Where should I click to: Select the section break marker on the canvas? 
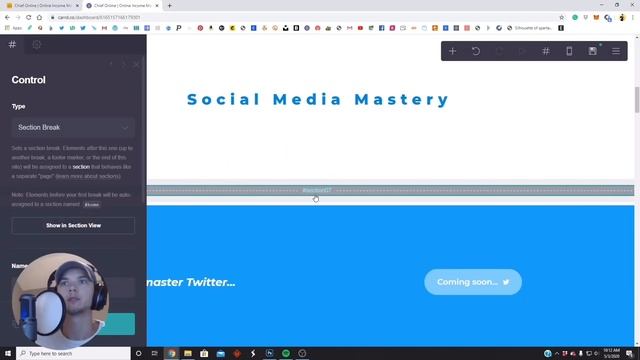point(390,190)
